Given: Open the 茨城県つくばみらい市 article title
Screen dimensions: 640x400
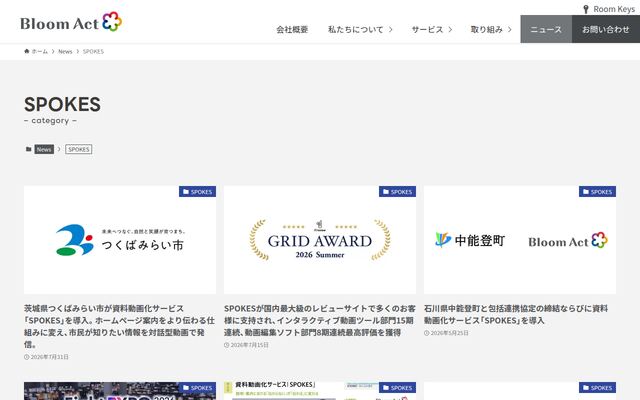Looking at the screenshot, I should (119, 326).
